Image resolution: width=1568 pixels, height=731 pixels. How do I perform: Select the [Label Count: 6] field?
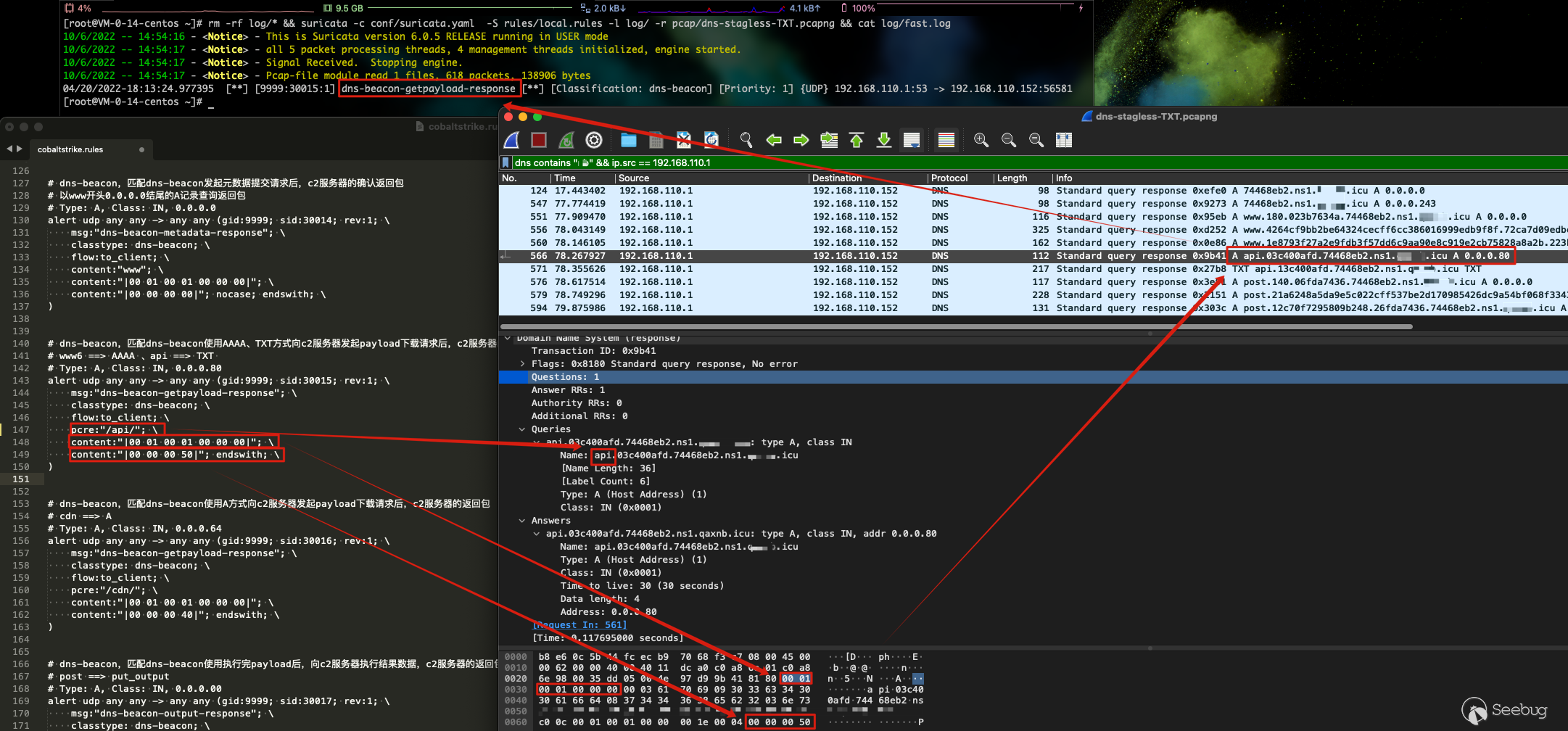point(606,482)
